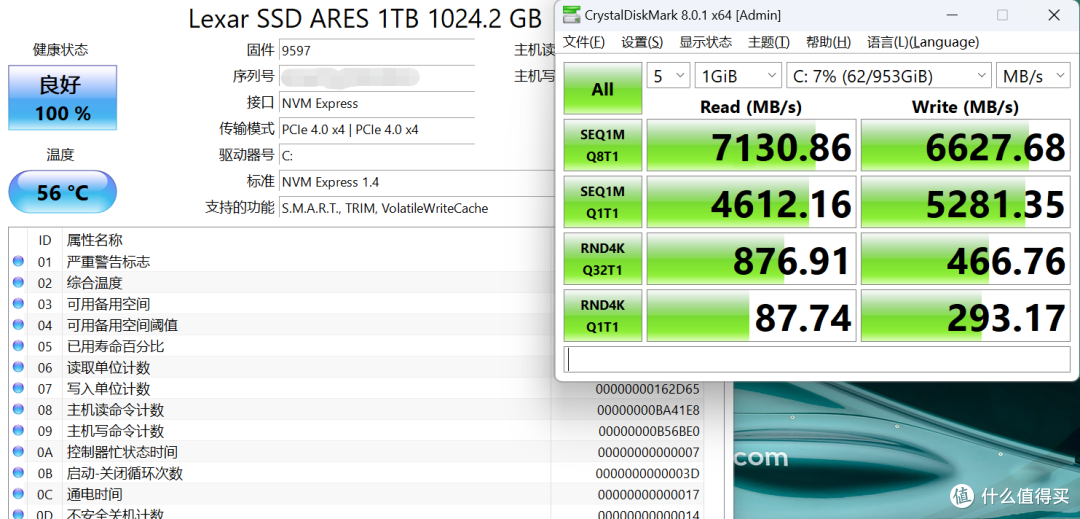This screenshot has height=519, width=1080.
Task: Click status dot for 严重警告标志 row
Action: 18,262
